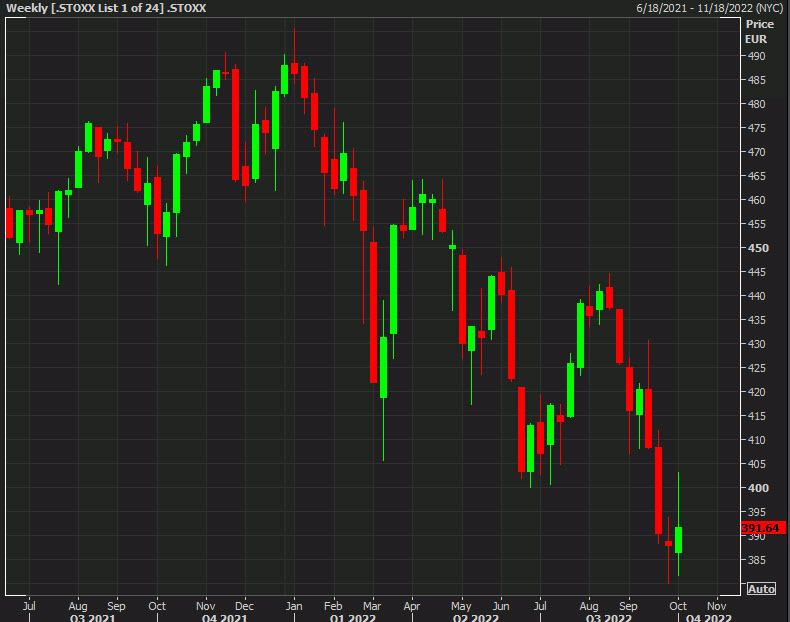The height and width of the screenshot is (622, 790).
Task: Click the 'Aug' label next to Sep 2022
Action: coord(588,606)
